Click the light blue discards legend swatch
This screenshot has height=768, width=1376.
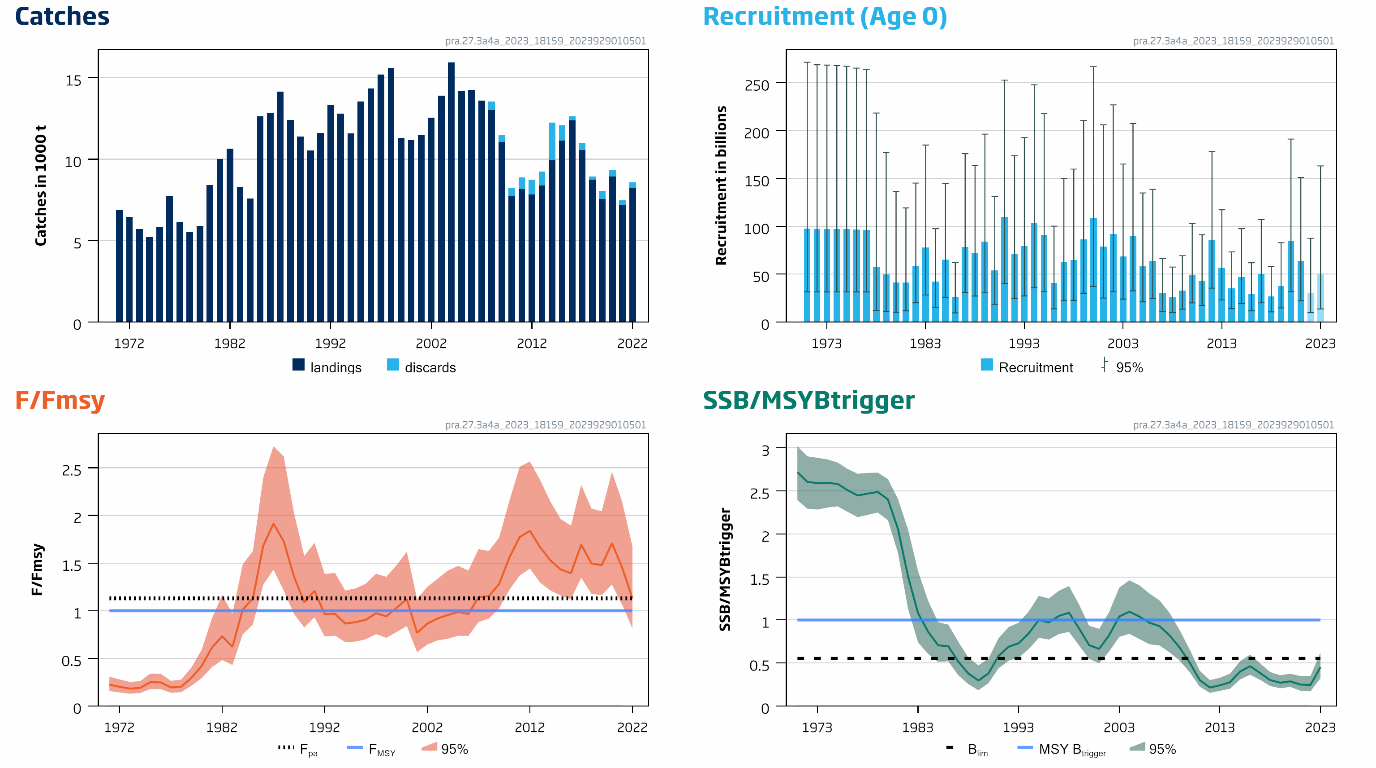click(x=393, y=366)
